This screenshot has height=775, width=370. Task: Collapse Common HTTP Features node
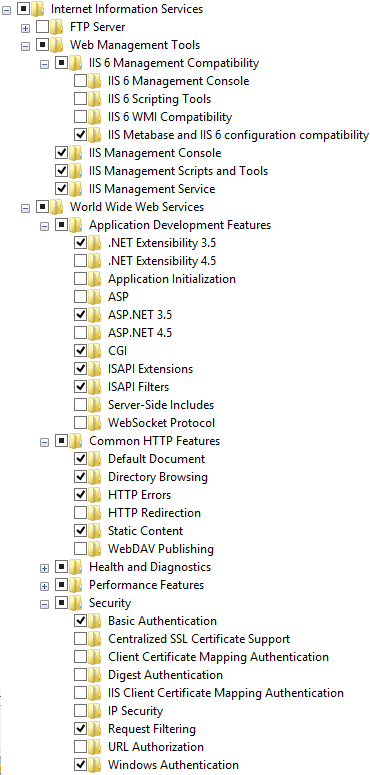tap(45, 442)
